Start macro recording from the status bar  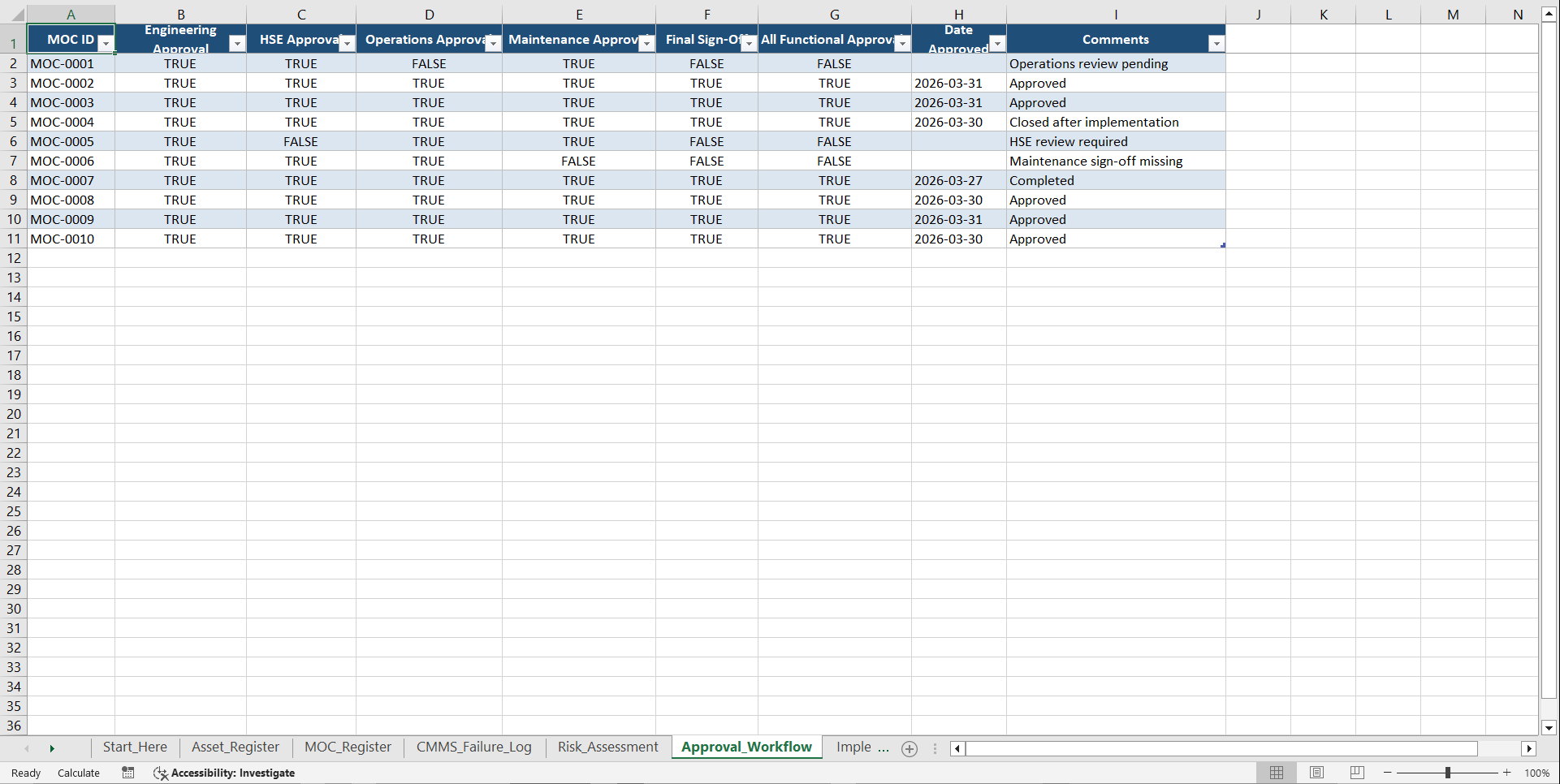127,773
